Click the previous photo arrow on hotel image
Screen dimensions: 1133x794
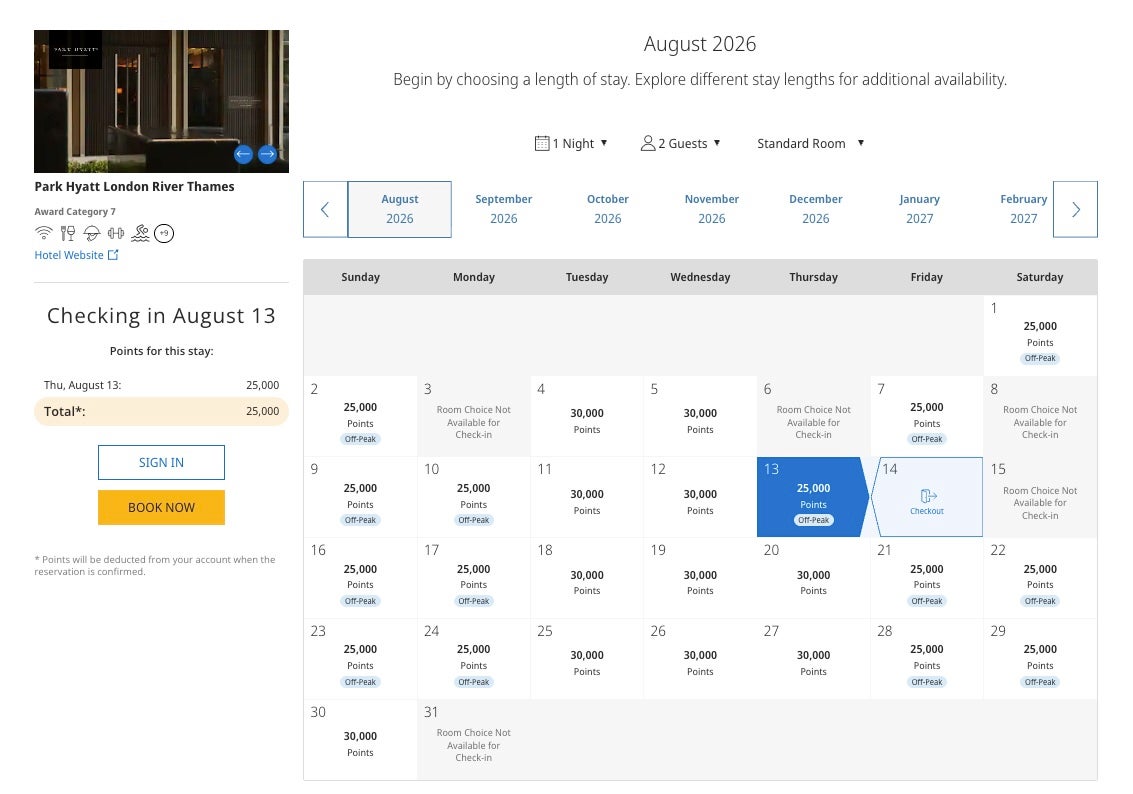pos(243,154)
